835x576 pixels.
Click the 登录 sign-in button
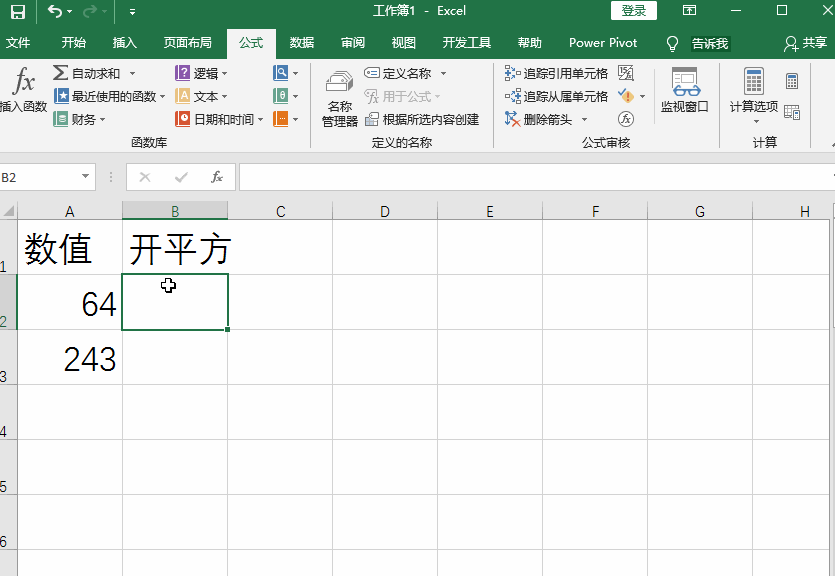coord(634,11)
